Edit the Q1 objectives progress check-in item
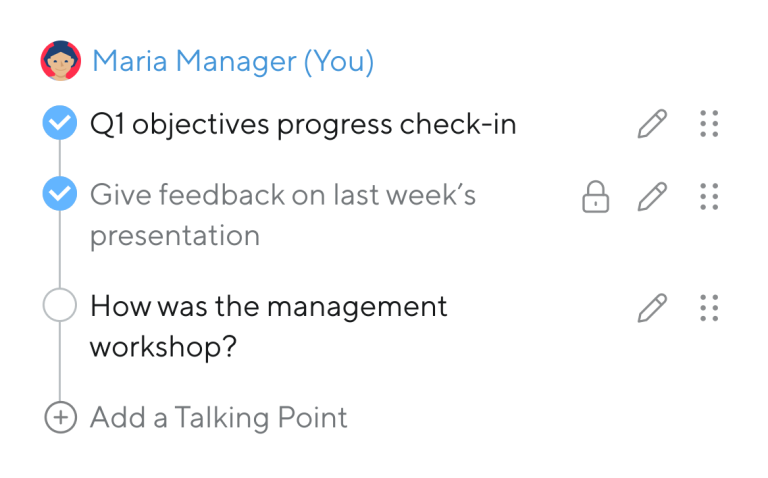 click(x=652, y=123)
